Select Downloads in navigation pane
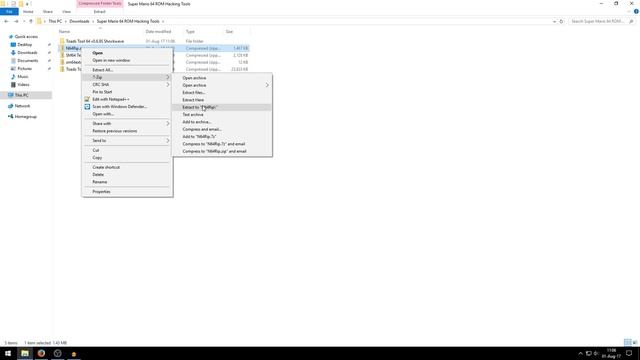640x360 pixels. (27, 53)
